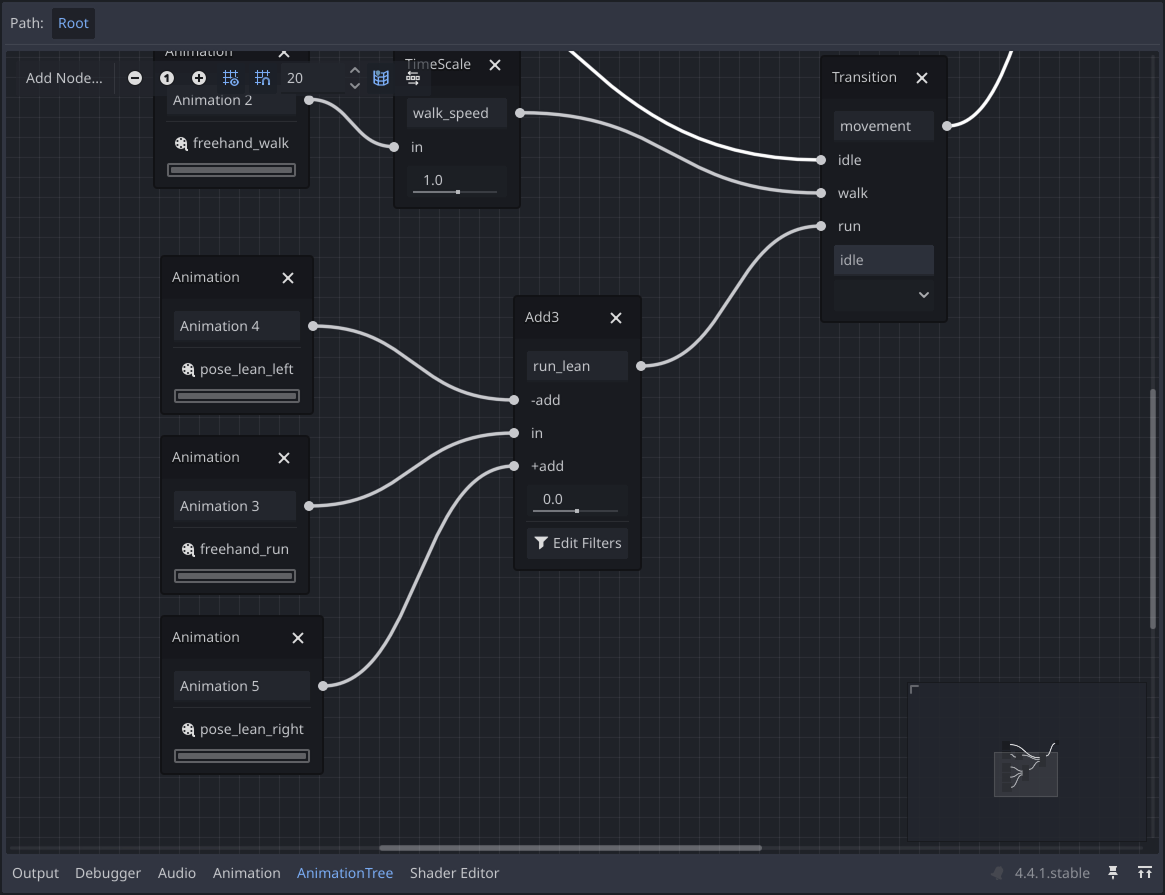The image size is (1165, 895).
Task: Edit the walk_speed node name field
Action: (457, 113)
